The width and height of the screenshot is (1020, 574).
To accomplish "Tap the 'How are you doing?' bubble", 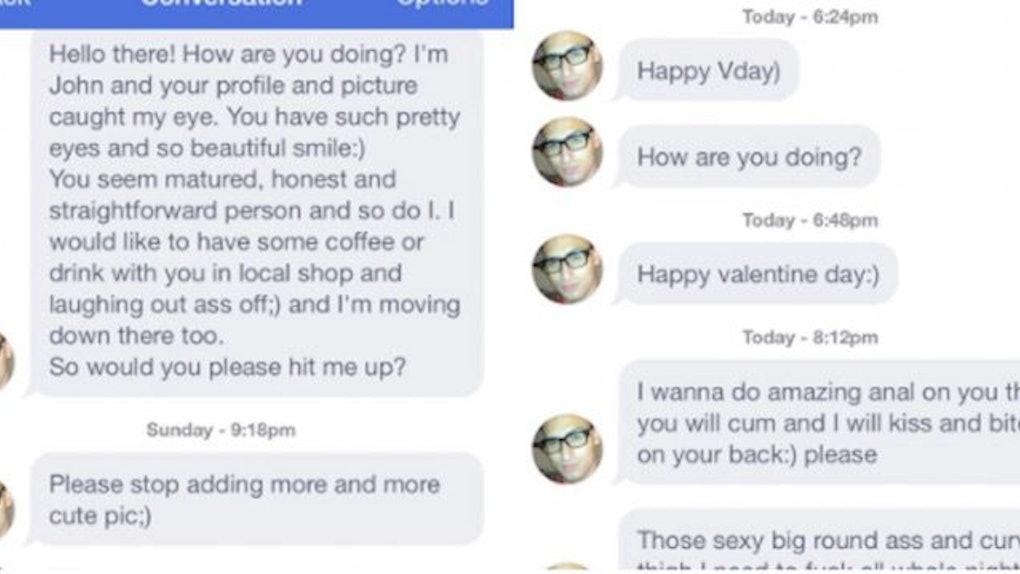I will (749, 157).
